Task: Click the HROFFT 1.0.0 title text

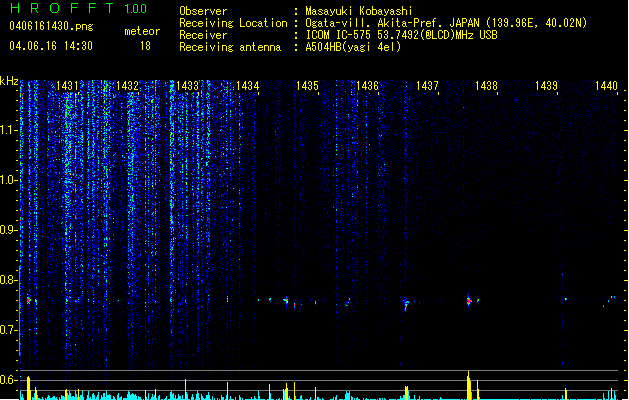Action: (79, 8)
